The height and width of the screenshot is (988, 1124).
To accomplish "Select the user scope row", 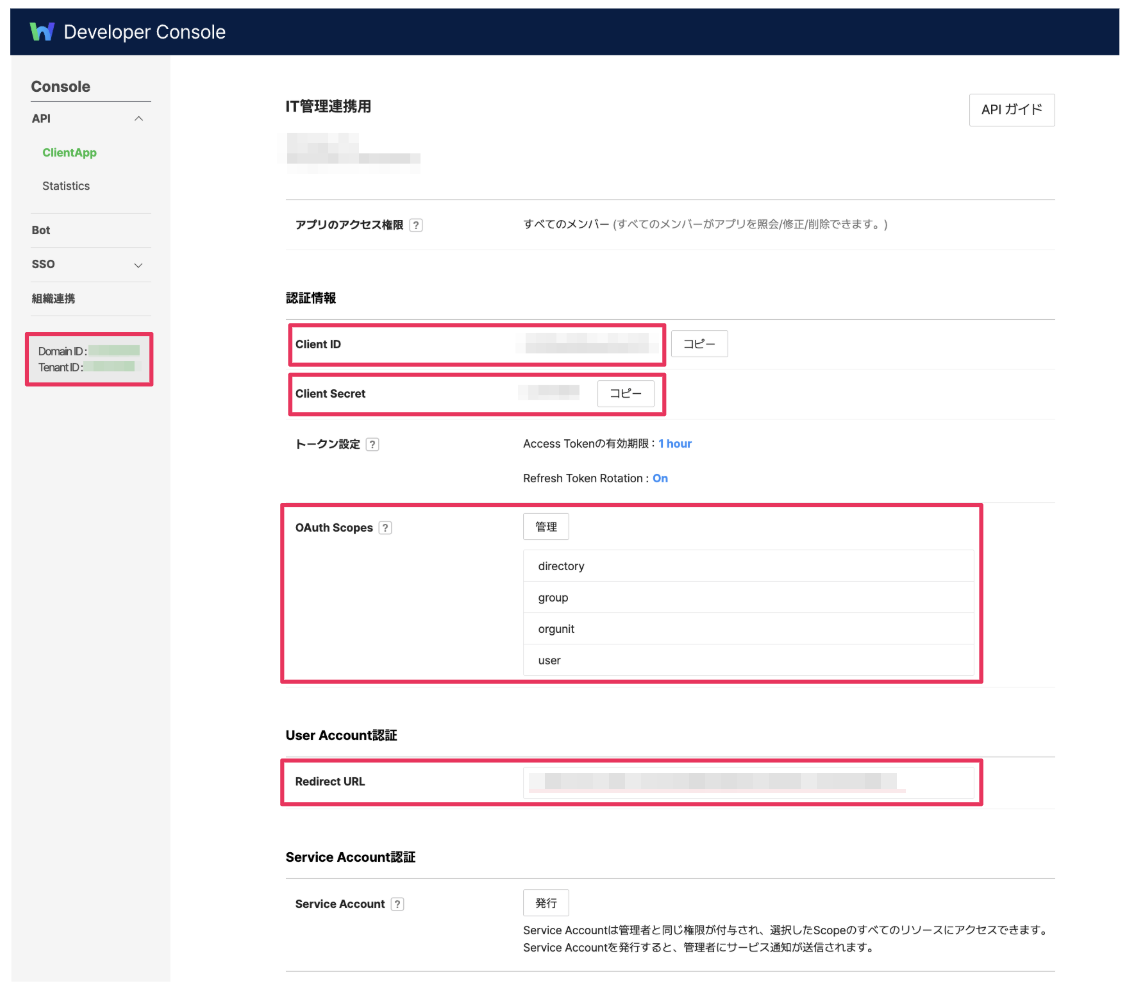I will pyautogui.click(x=749, y=661).
